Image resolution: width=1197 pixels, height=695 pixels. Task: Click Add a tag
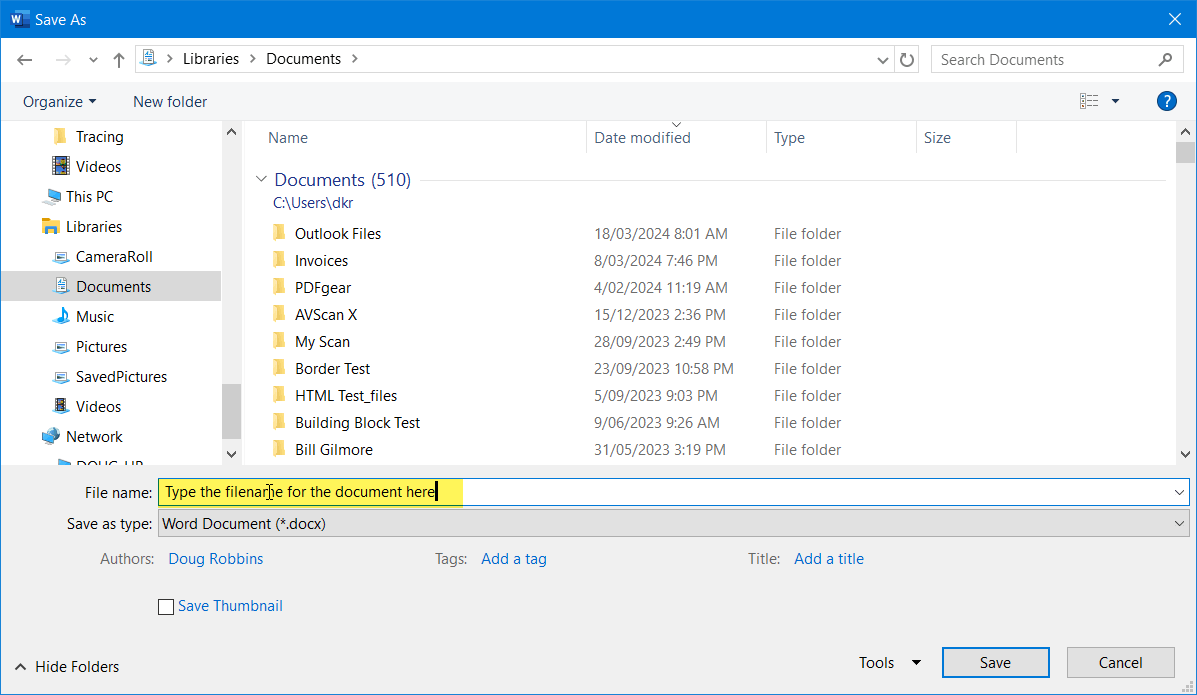point(514,559)
